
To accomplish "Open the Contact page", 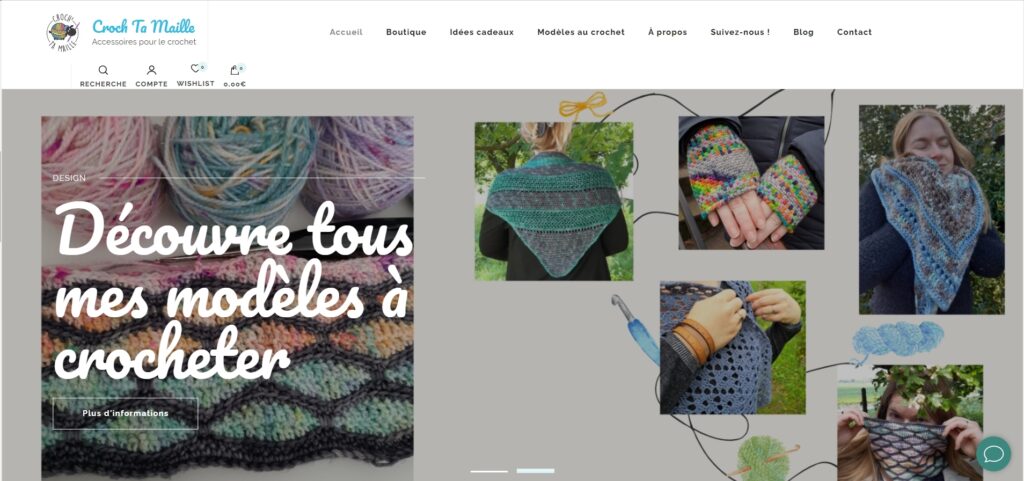I will (x=854, y=32).
